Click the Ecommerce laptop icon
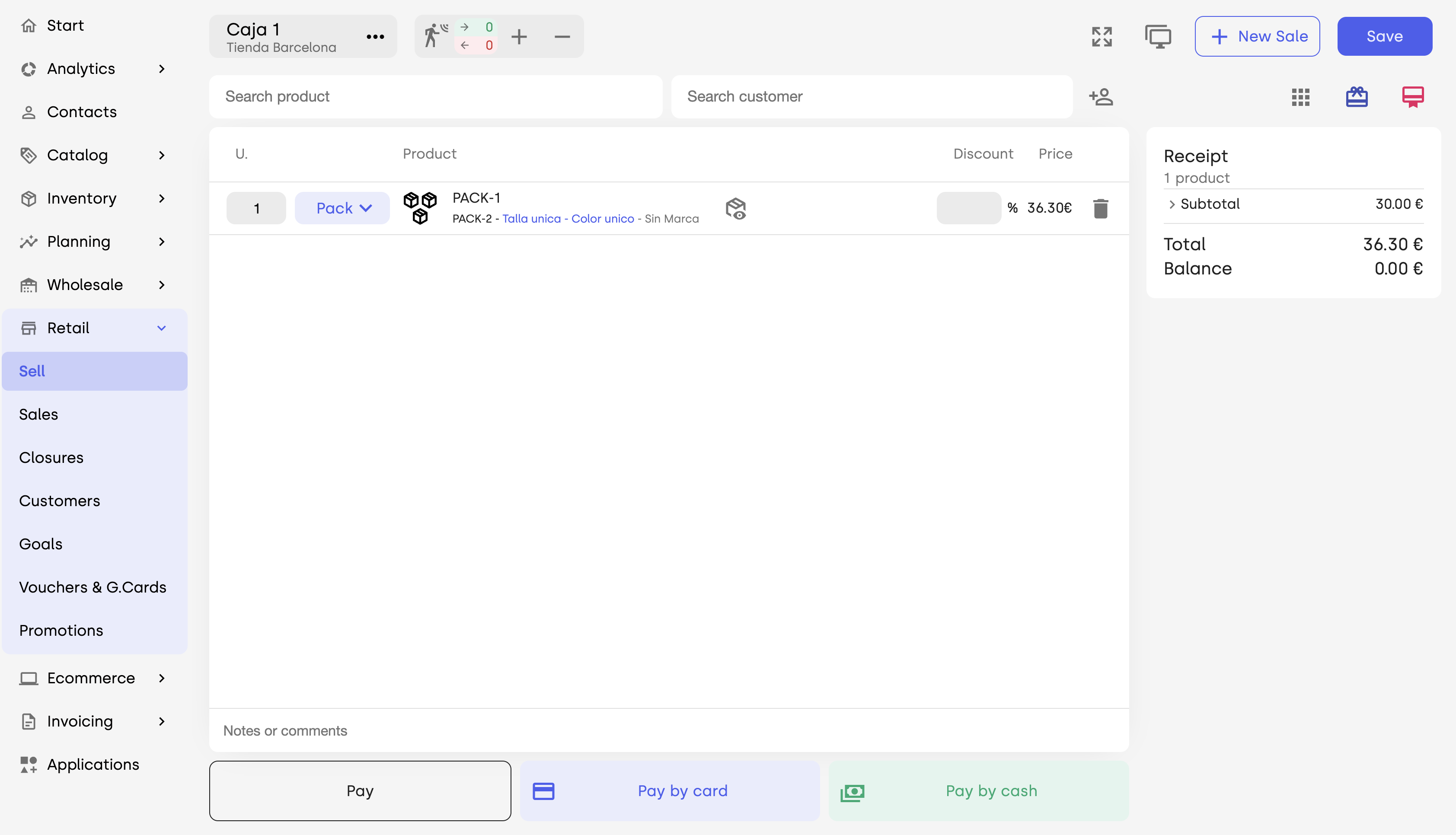The width and height of the screenshot is (1456, 835). click(x=29, y=679)
